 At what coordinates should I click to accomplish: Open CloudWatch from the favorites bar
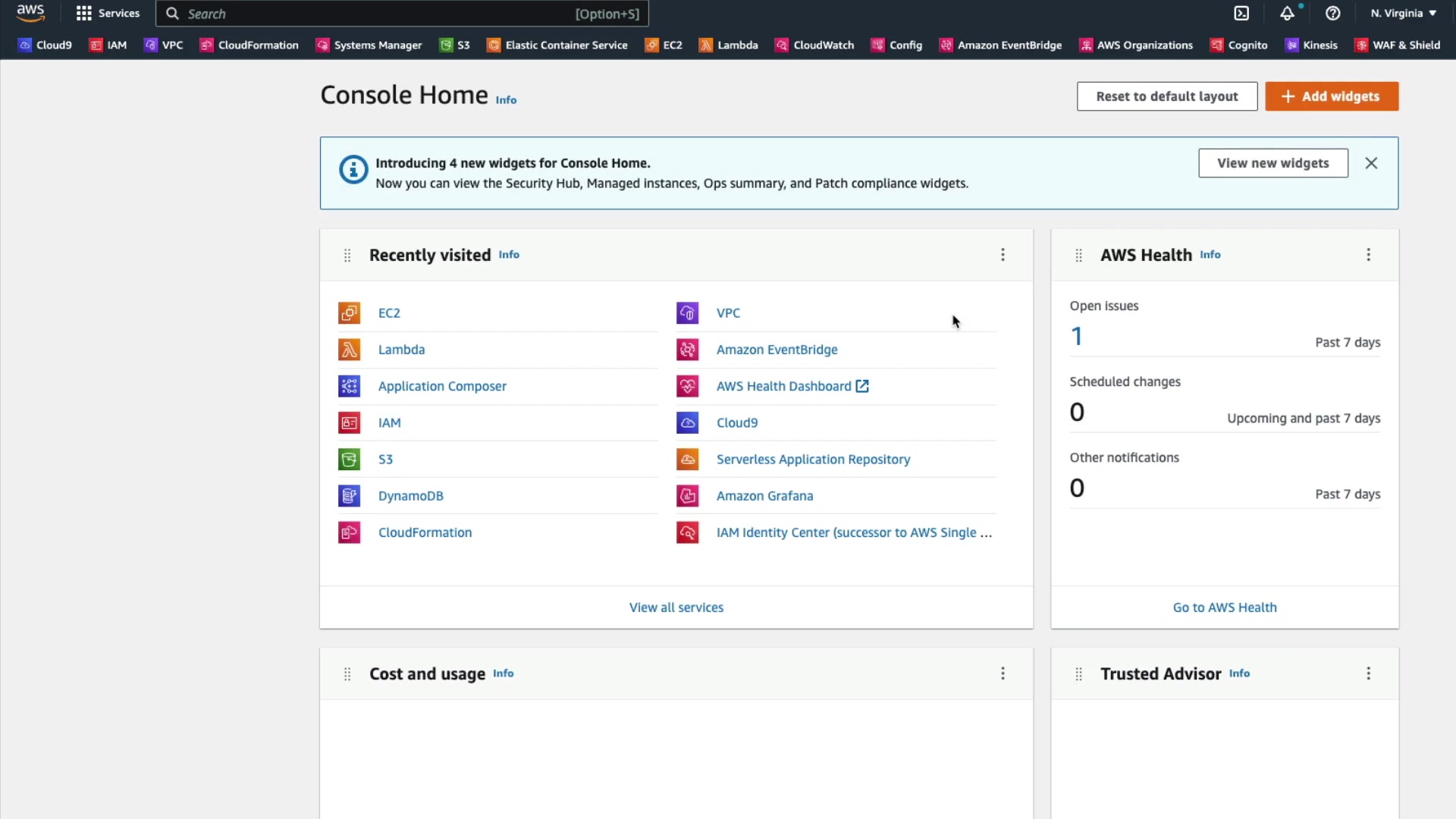pos(814,45)
